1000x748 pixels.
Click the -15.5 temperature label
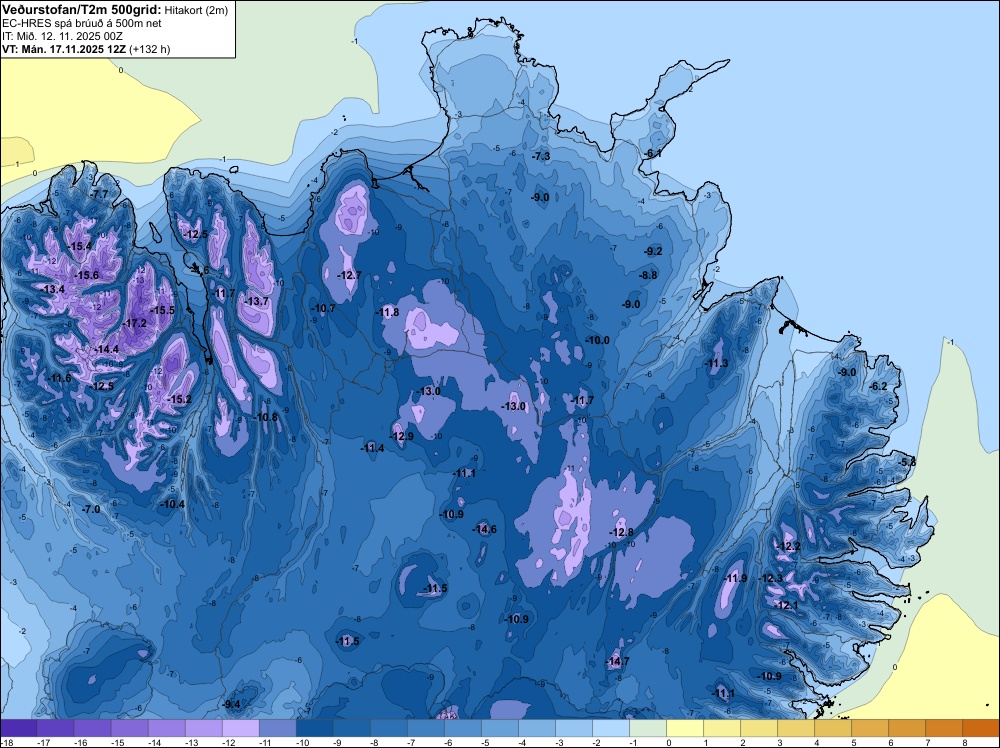(x=162, y=310)
